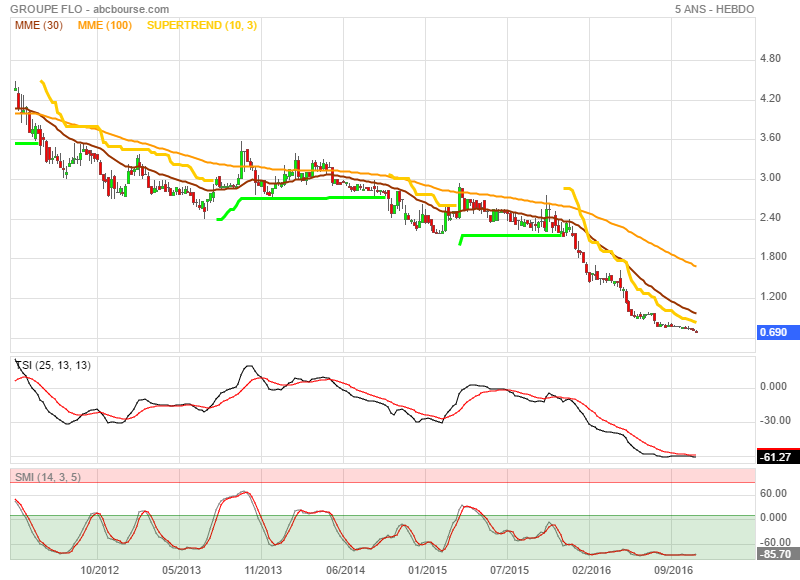The image size is (800, 580).
Task: Click the 3.60 price axis value
Action: pos(770,137)
